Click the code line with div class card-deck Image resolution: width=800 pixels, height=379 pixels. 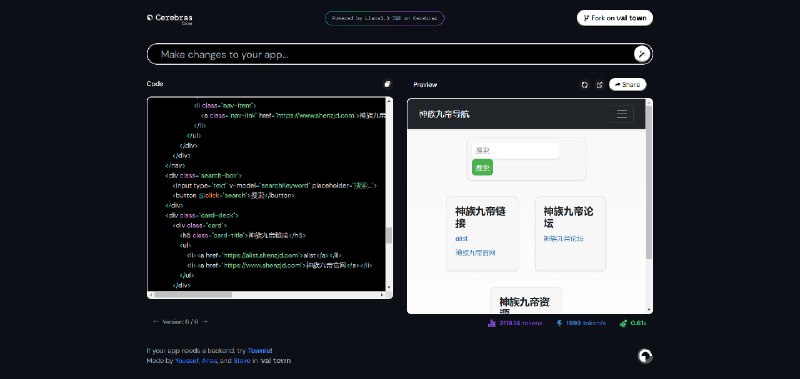pyautogui.click(x=202, y=215)
